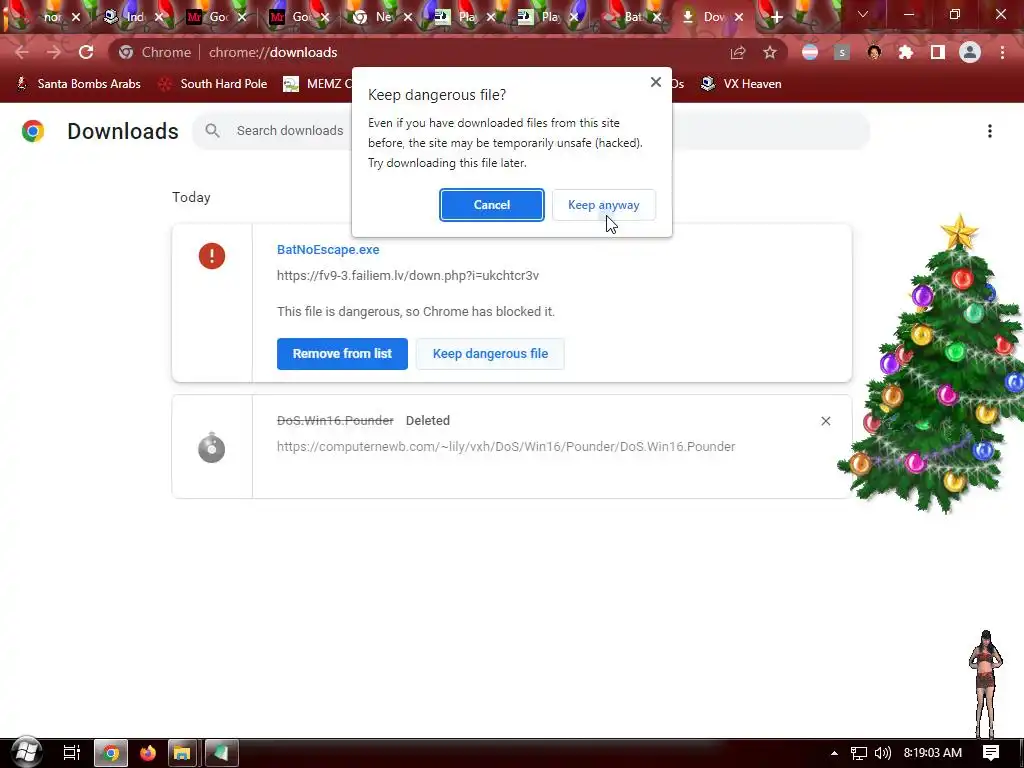Launch Firefox from the taskbar
This screenshot has width=1024, height=768.
coord(148,754)
